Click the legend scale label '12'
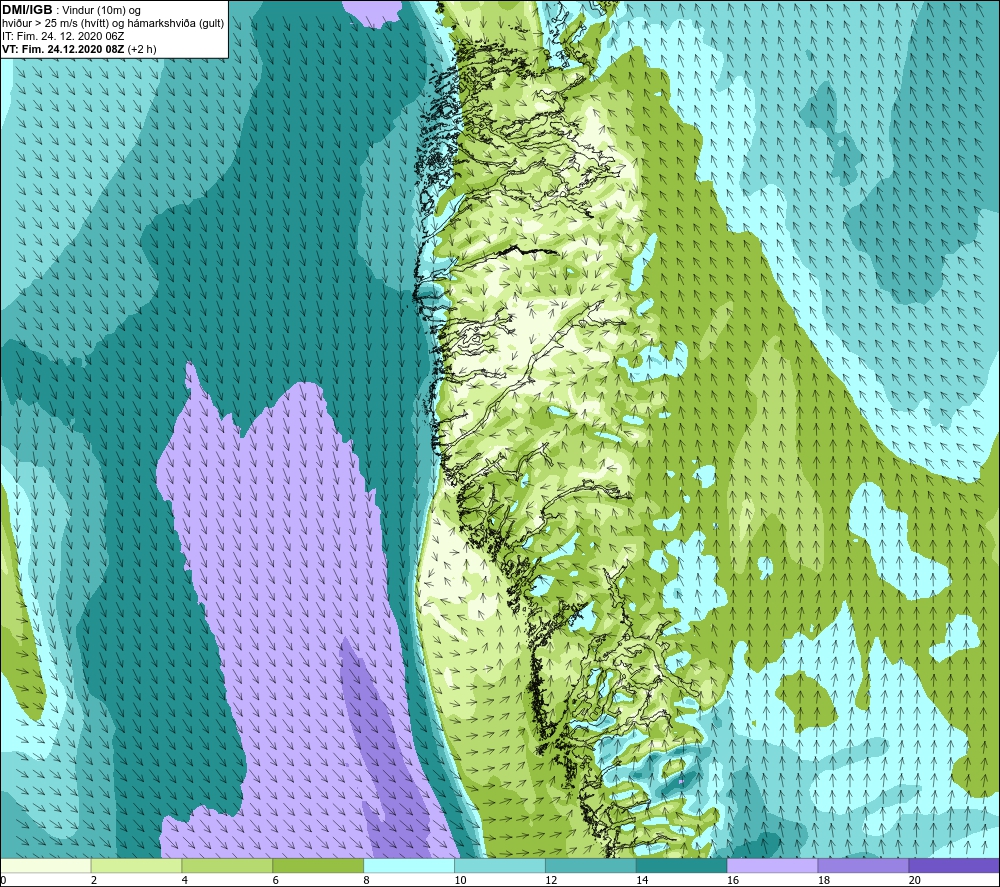The height and width of the screenshot is (887, 1000). click(551, 880)
